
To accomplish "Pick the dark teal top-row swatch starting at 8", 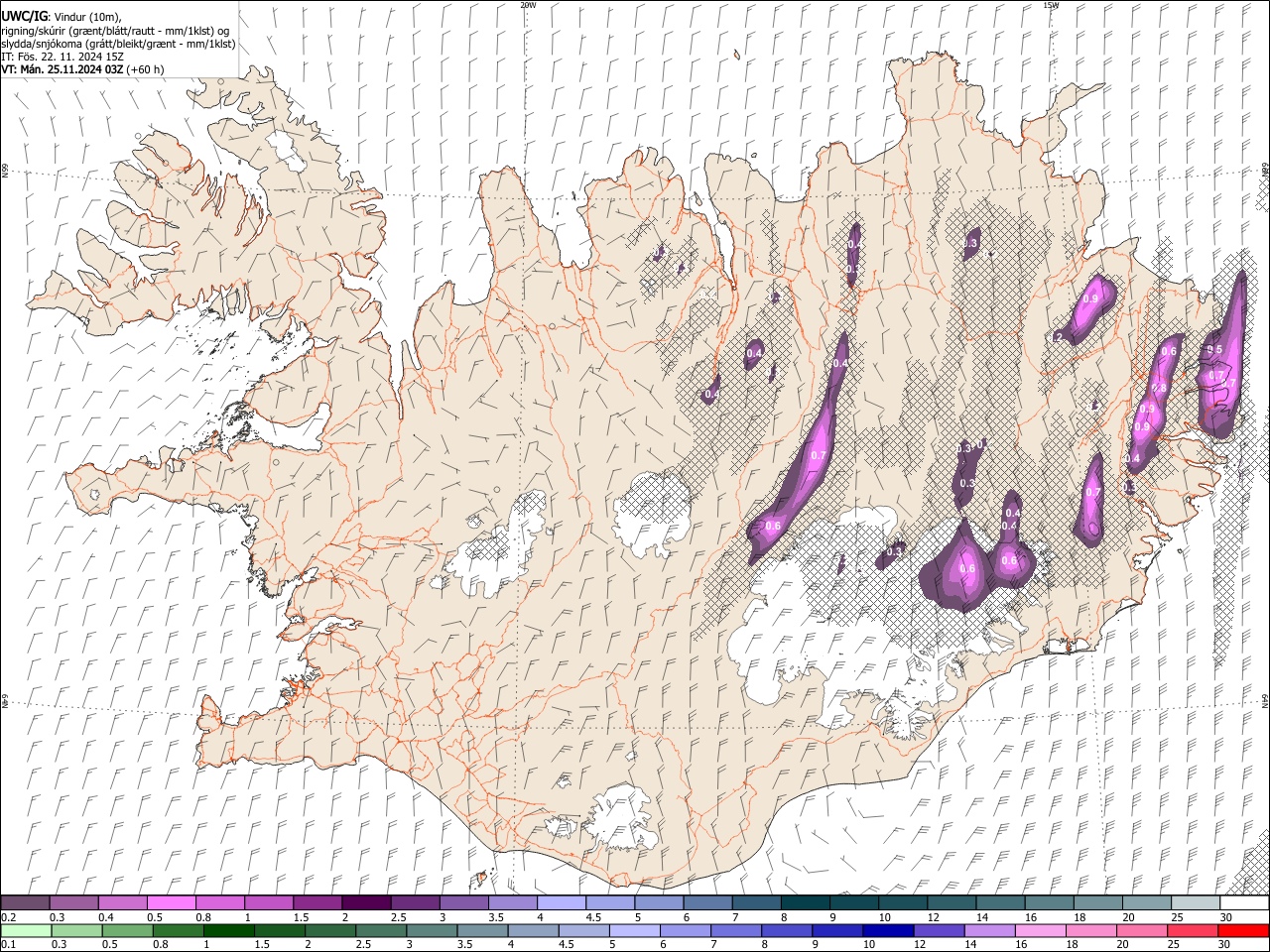I will (x=806, y=903).
